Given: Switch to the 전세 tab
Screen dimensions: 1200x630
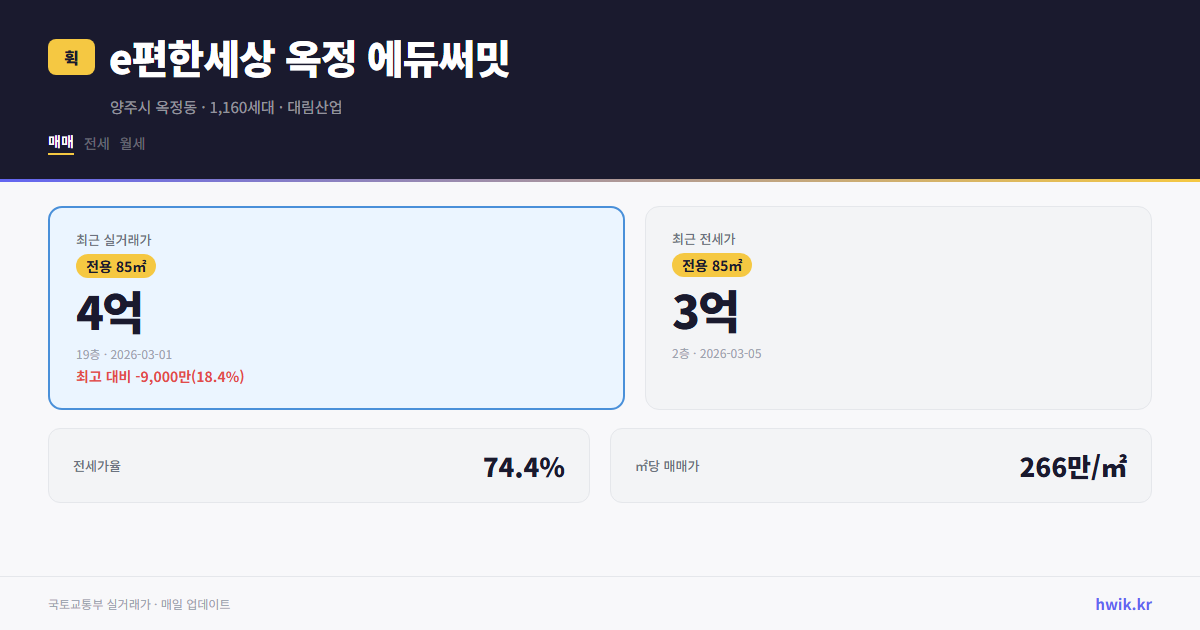Looking at the screenshot, I should coord(94,143).
